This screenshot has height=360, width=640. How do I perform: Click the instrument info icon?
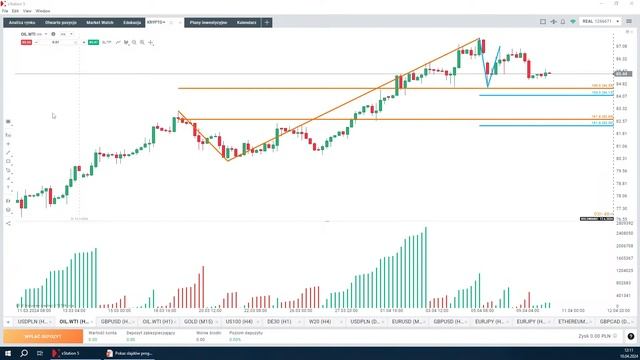[53, 34]
